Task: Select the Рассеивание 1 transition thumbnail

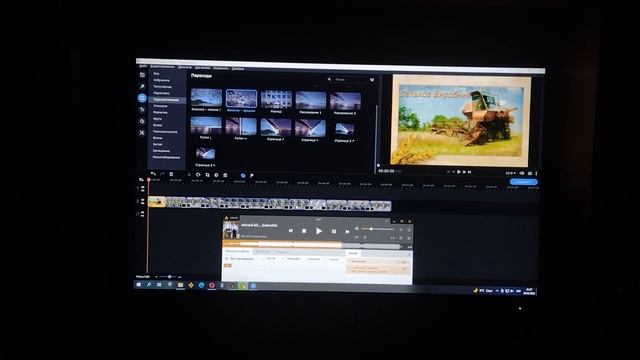Action: pos(311,100)
